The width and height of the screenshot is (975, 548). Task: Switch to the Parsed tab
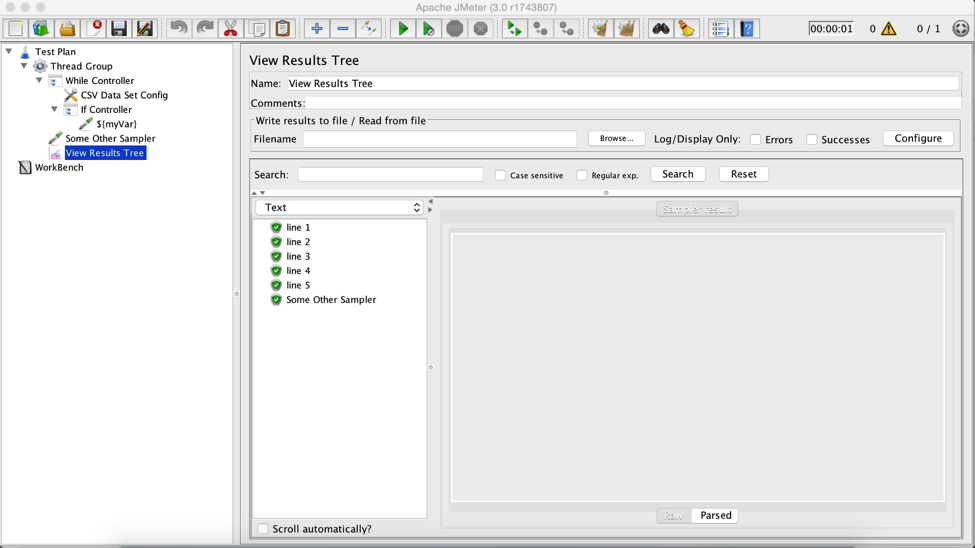(716, 516)
